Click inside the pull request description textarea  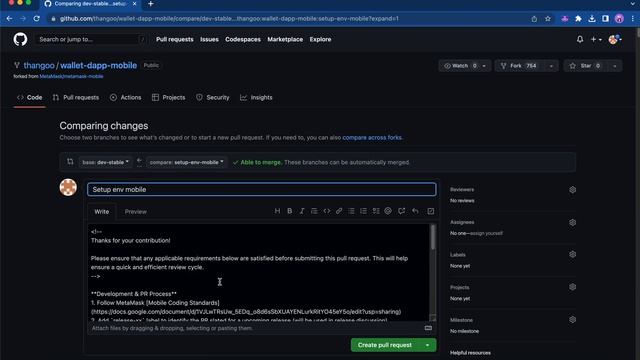coord(259,272)
